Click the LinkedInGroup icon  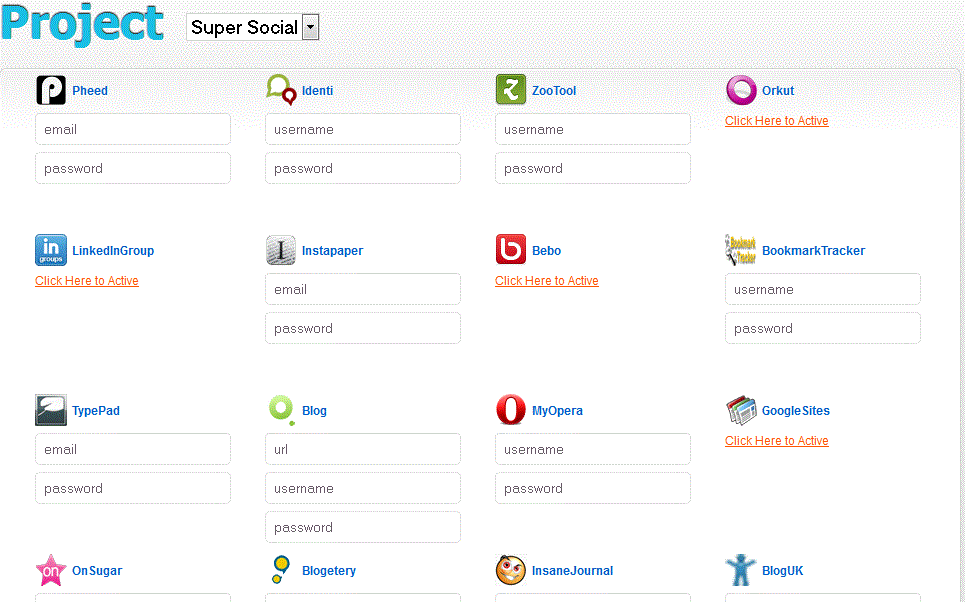[x=51, y=250]
